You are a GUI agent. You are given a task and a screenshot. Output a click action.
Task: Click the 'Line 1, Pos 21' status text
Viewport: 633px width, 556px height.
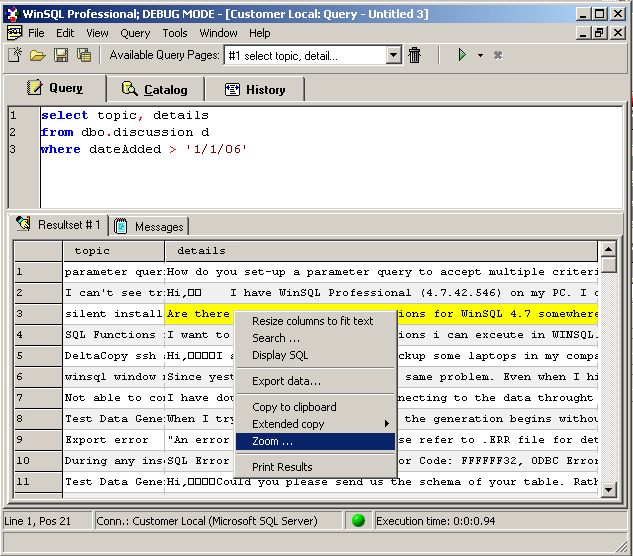[38, 521]
